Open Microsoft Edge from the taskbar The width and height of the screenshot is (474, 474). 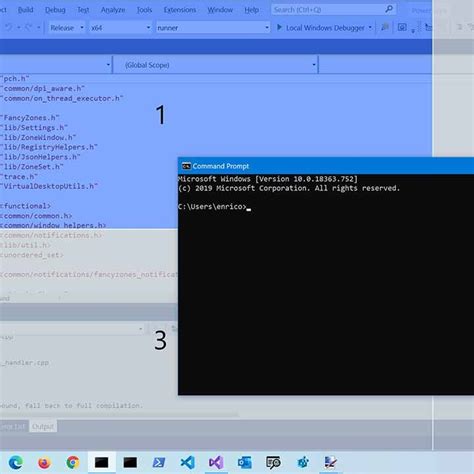(16, 462)
